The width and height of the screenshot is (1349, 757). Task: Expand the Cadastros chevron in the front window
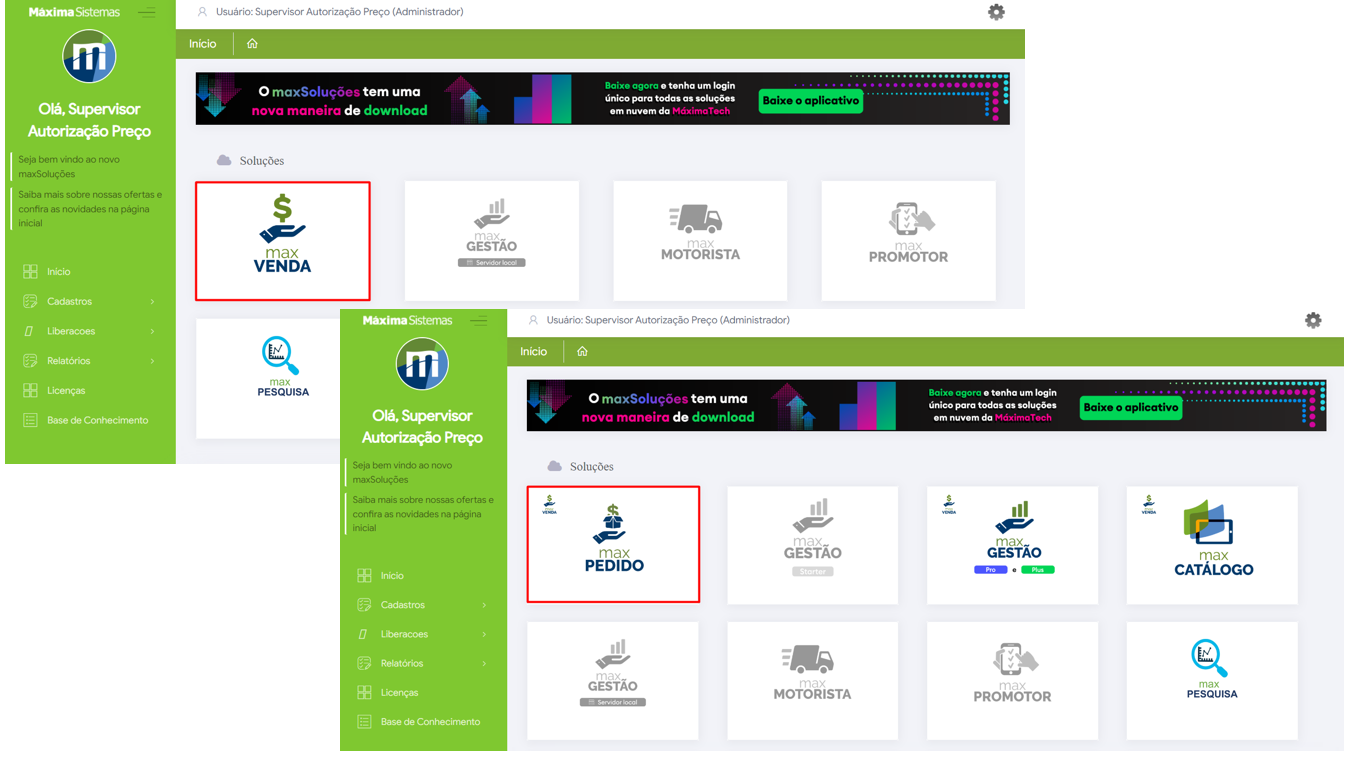485,605
